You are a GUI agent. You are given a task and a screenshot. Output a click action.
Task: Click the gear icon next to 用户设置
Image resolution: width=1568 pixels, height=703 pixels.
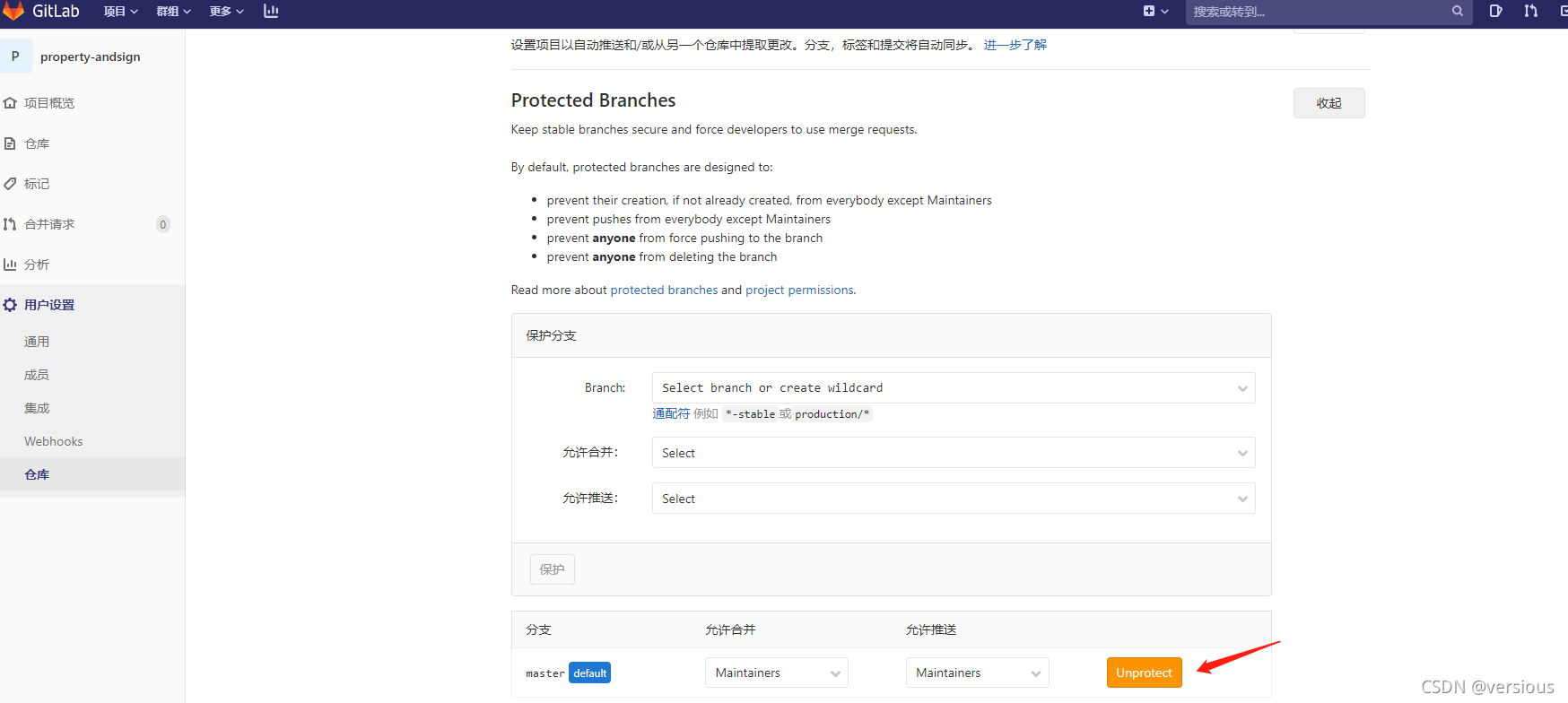pyautogui.click(x=10, y=305)
